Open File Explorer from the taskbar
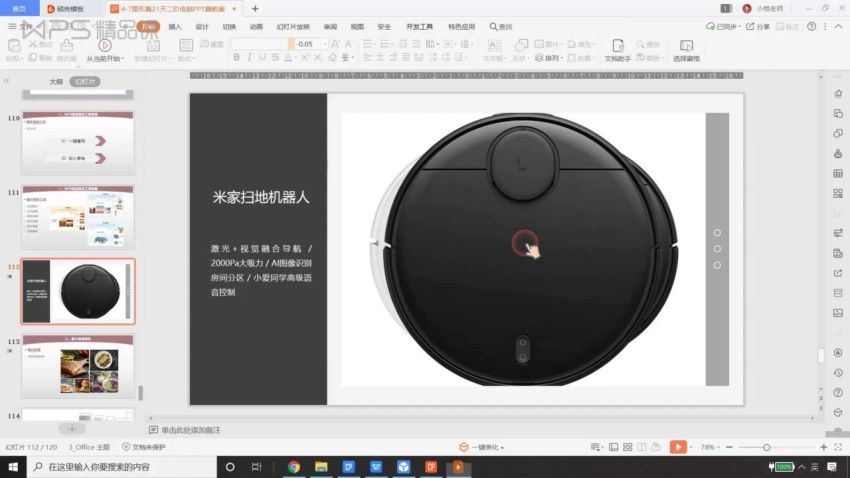The image size is (850, 478). coord(321,467)
